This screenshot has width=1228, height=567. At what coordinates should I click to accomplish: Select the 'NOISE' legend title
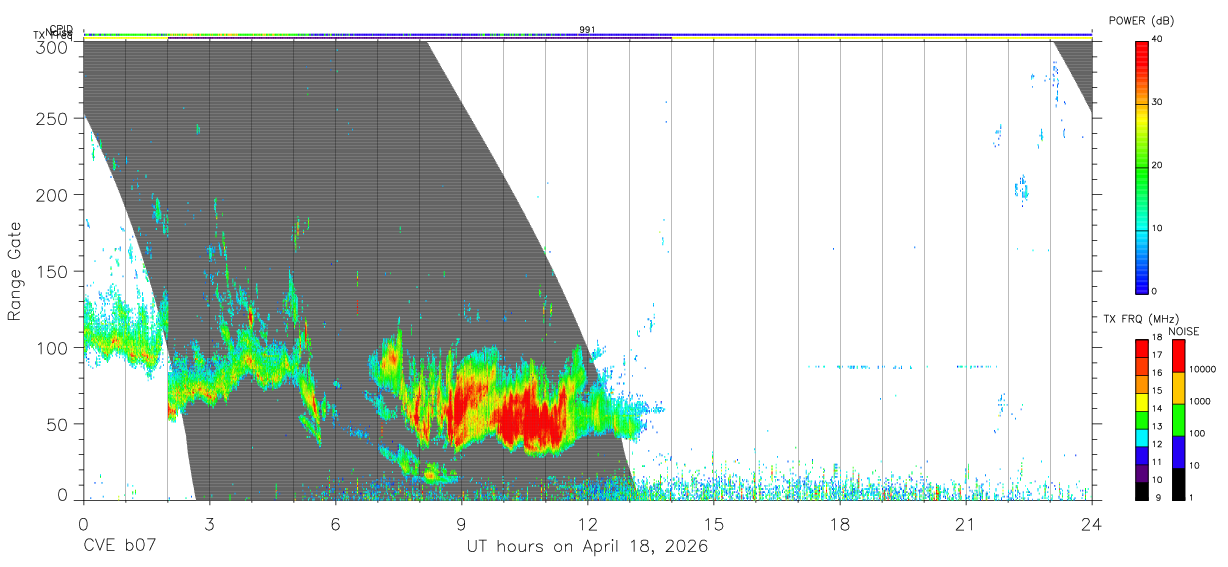pyautogui.click(x=1183, y=331)
